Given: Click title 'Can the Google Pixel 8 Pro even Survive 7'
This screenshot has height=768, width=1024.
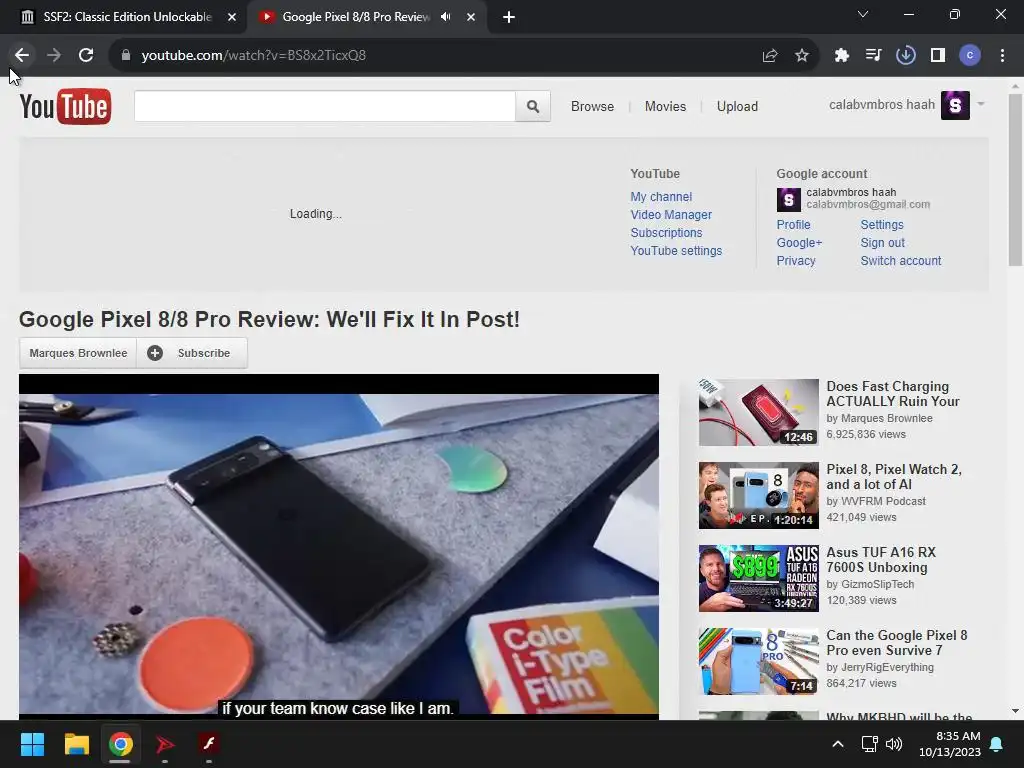Looking at the screenshot, I should click(896, 643).
